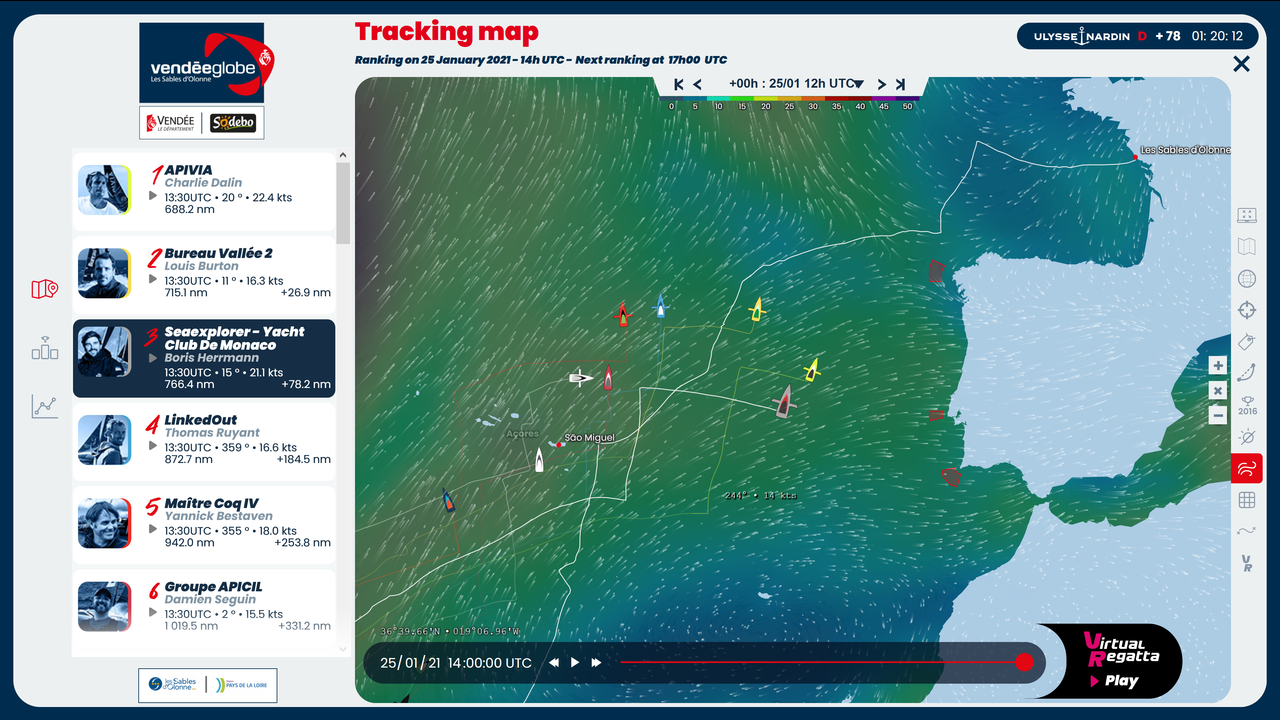Go to previous wind forecast step
This screenshot has width=1280, height=720.
697,84
